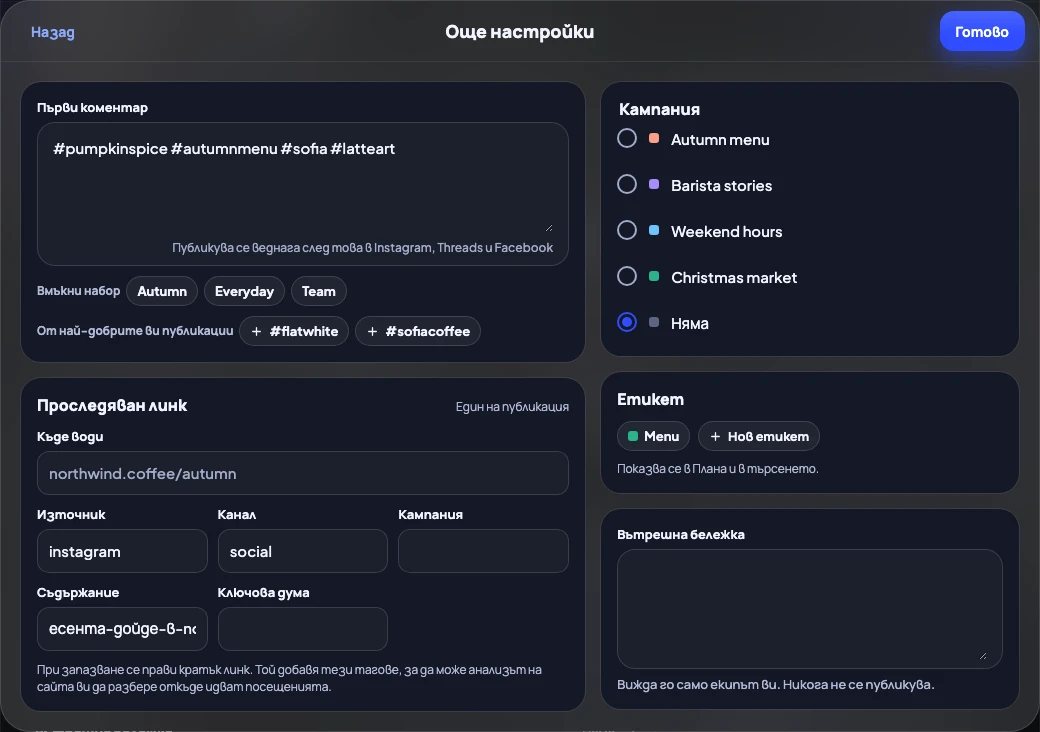
Task: Add the suggested #flatwhite hashtag
Action: coord(294,331)
